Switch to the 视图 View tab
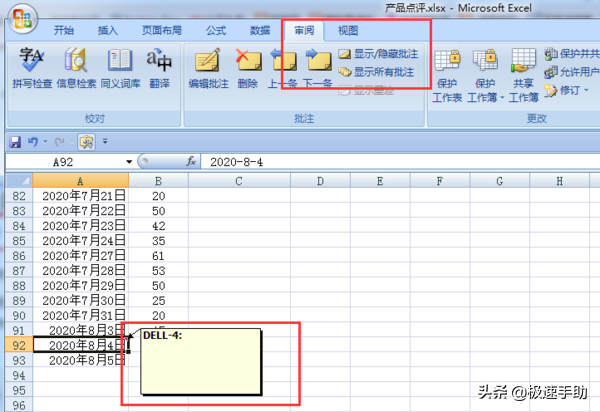The image size is (600, 412). [348, 31]
